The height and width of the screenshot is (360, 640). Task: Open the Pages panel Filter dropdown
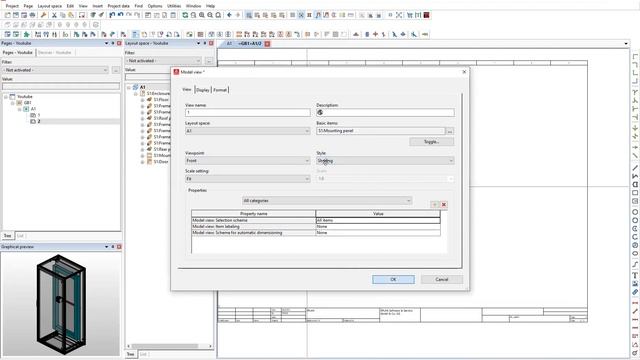[55, 70]
